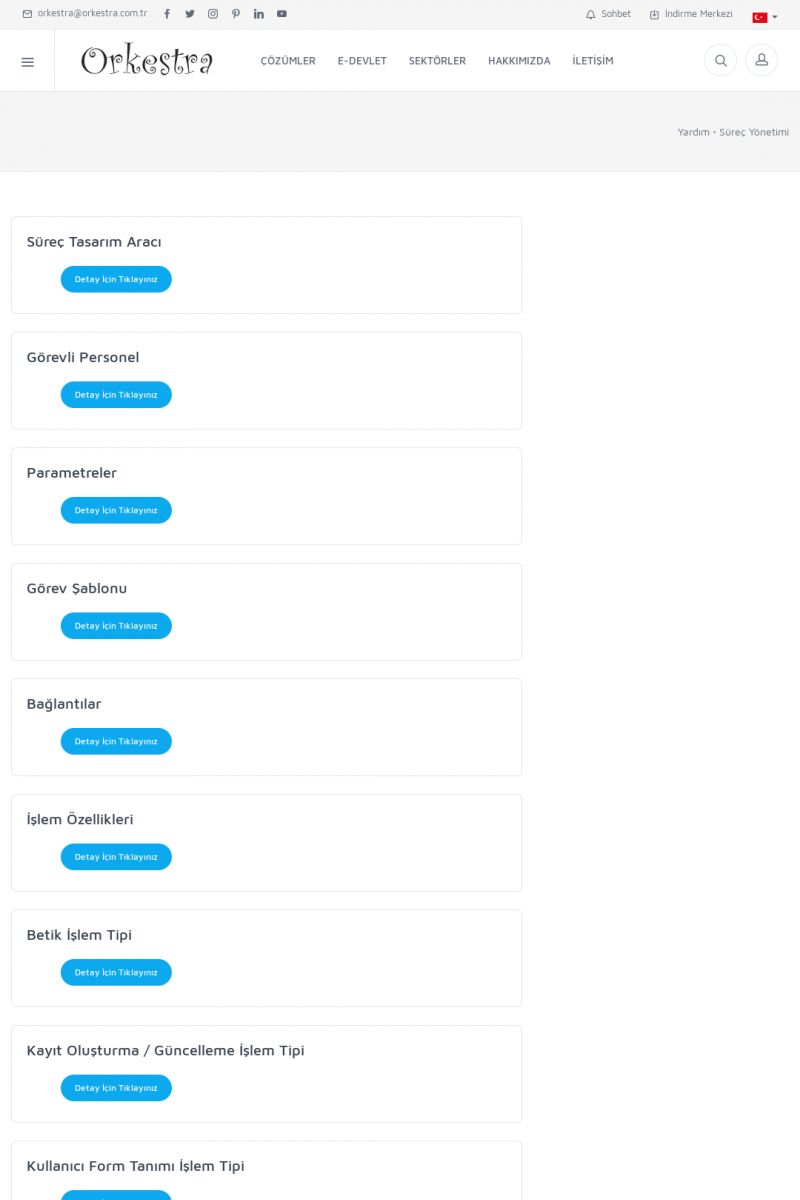Click the Facebook icon in top bar
800x1200 pixels.
(x=167, y=14)
